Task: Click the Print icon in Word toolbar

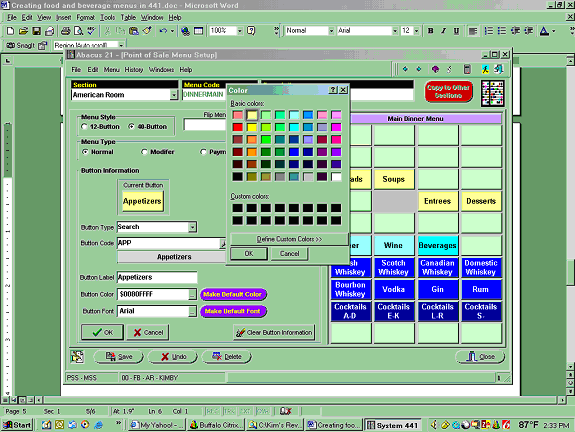Action: point(65,31)
